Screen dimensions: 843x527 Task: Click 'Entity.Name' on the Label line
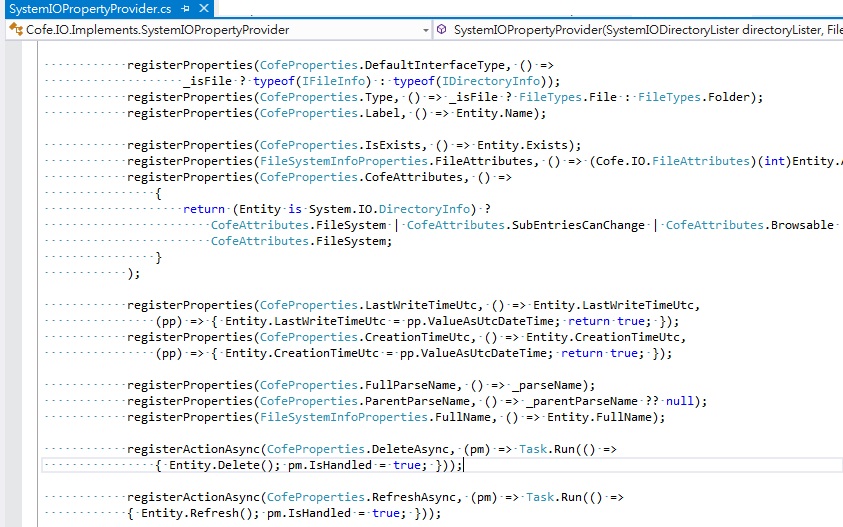point(494,113)
